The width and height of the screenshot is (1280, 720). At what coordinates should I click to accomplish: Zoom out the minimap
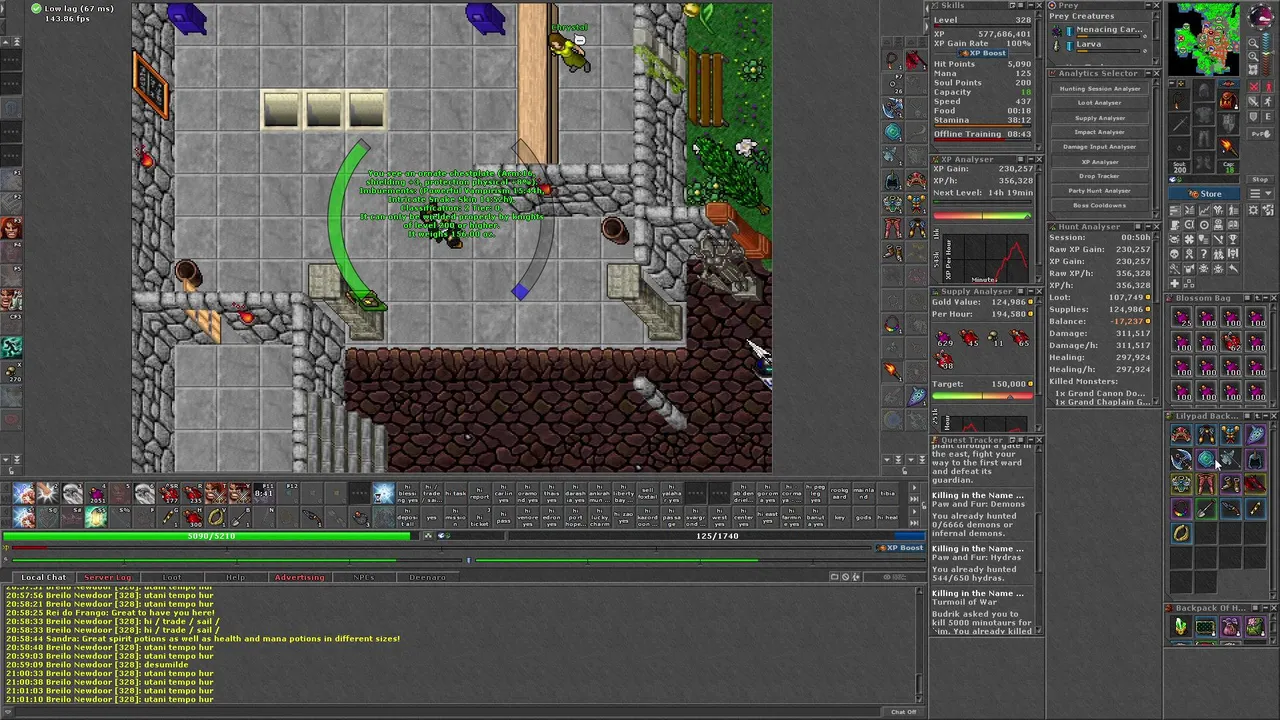click(1254, 43)
